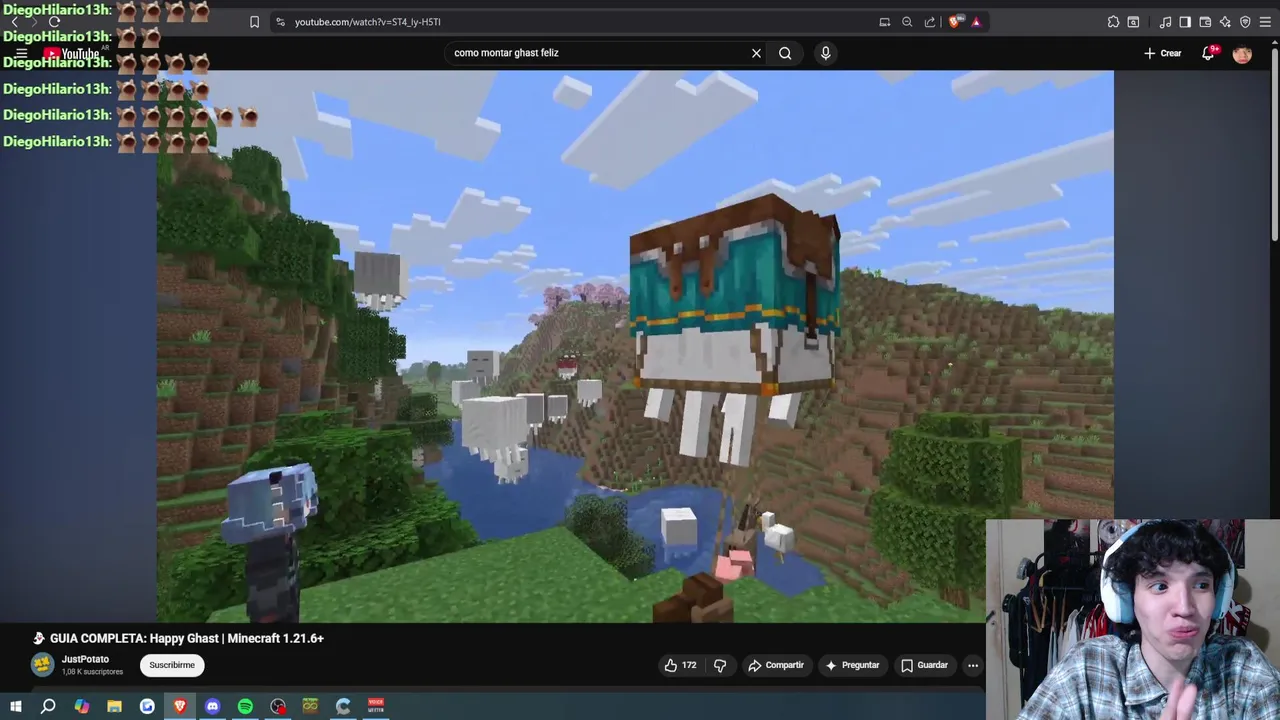Go to the YouTube home logo
Screen dimensions: 1280x720
pyautogui.click(x=72, y=54)
